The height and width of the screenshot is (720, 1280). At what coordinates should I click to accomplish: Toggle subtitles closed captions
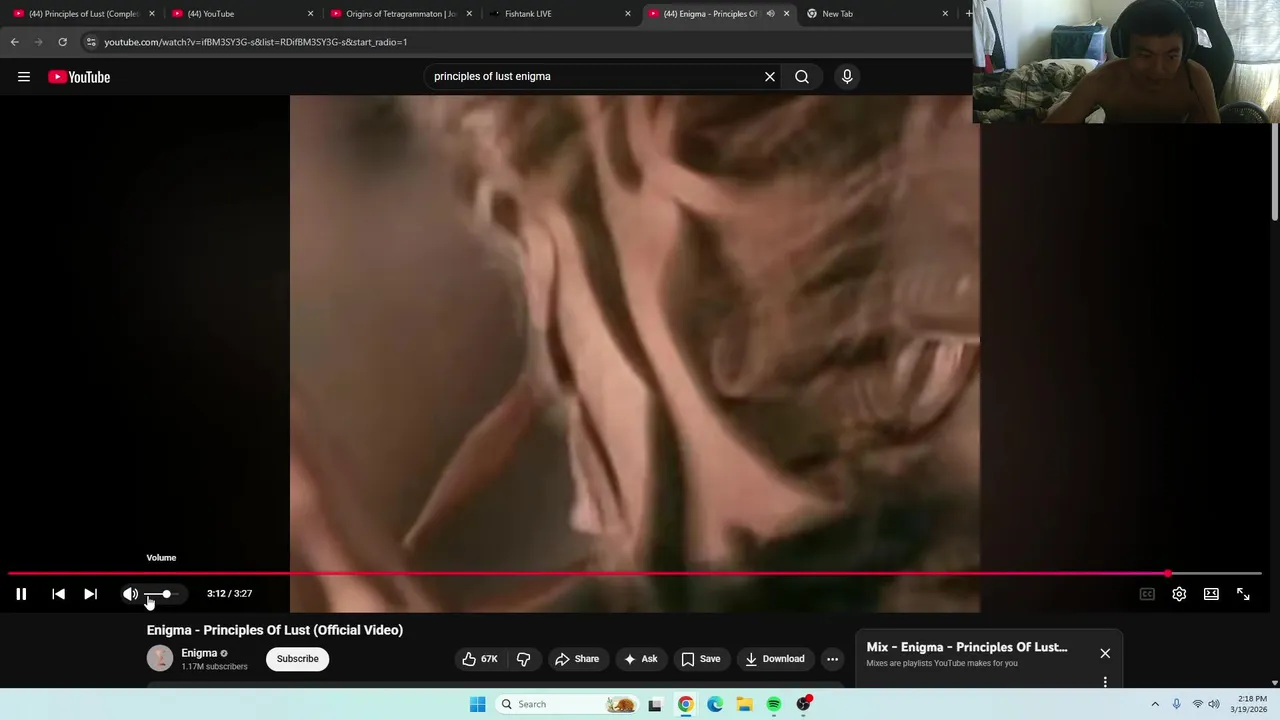click(1147, 594)
